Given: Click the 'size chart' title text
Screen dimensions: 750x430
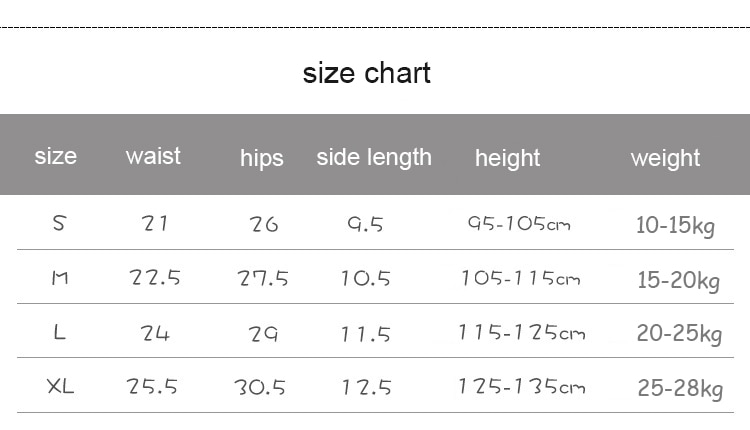Looking at the screenshot, I should click(x=366, y=73).
